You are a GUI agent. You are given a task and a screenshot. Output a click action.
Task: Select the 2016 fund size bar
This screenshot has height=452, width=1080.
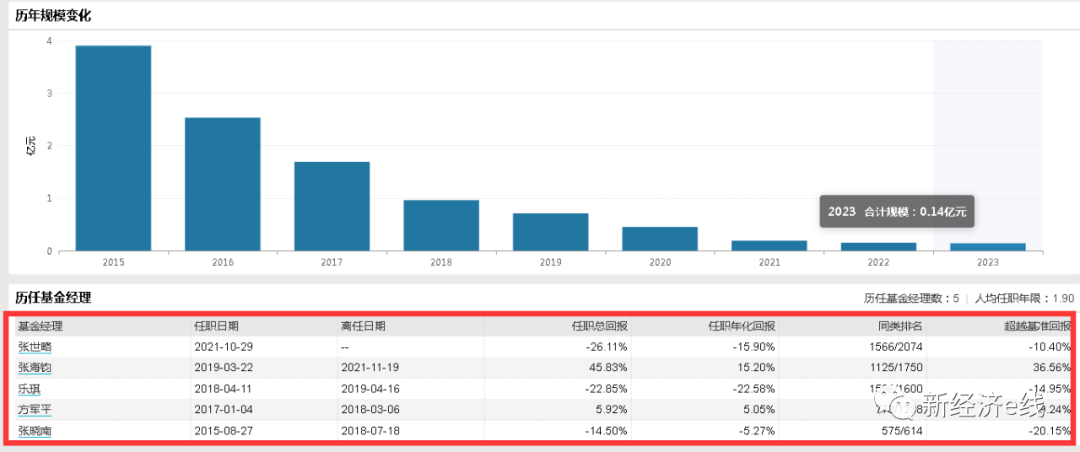(222, 184)
